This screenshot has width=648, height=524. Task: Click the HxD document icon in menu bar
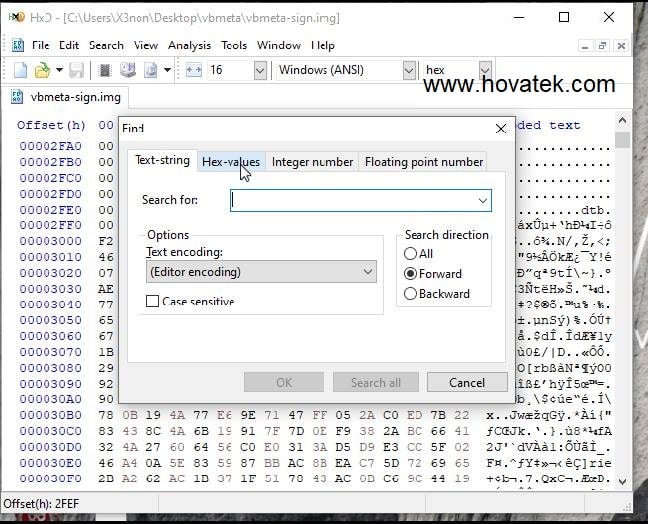pos(18,45)
